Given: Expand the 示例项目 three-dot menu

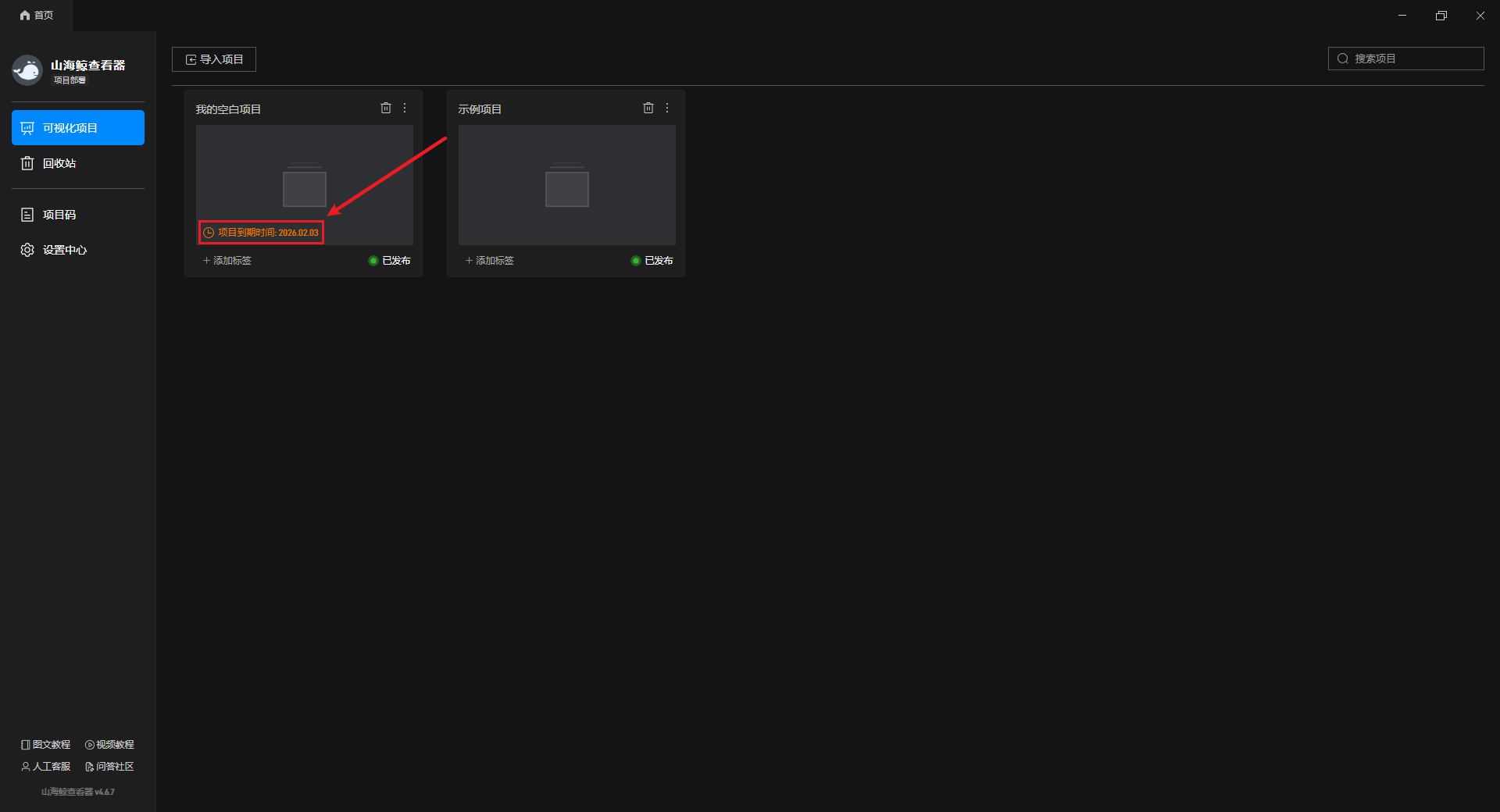Looking at the screenshot, I should pyautogui.click(x=667, y=109).
